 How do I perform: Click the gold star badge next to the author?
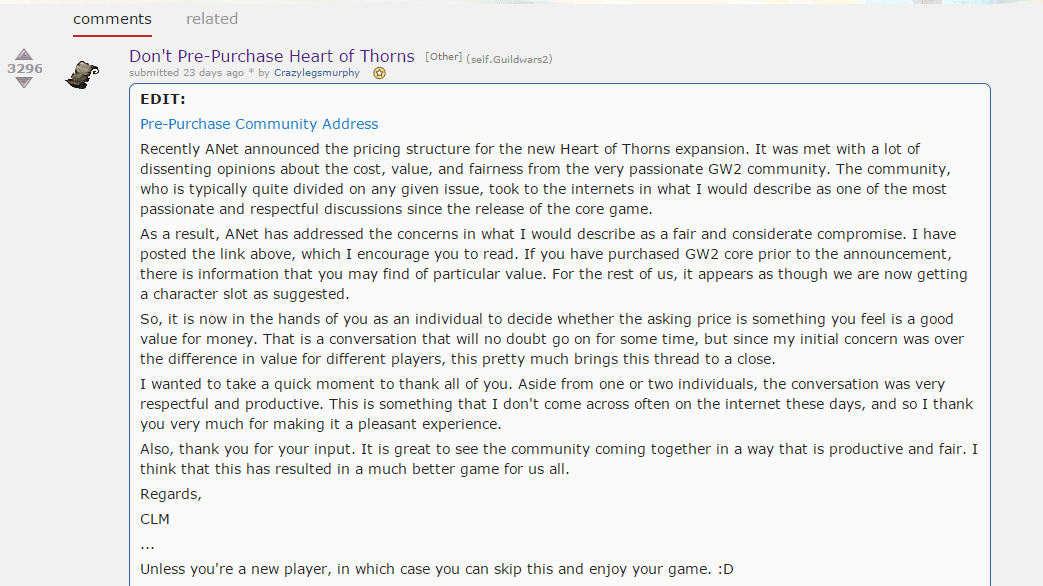pyautogui.click(x=380, y=73)
